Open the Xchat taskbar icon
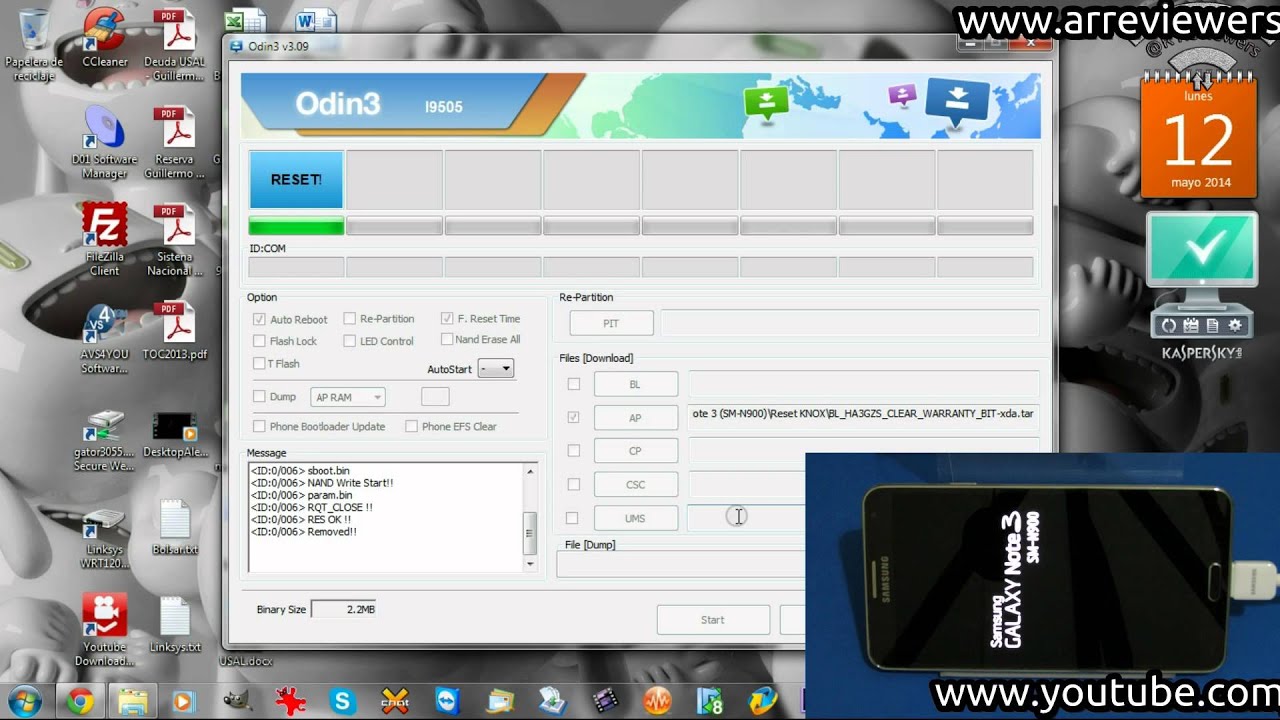Screen dimensions: 1280x720 tap(395, 701)
